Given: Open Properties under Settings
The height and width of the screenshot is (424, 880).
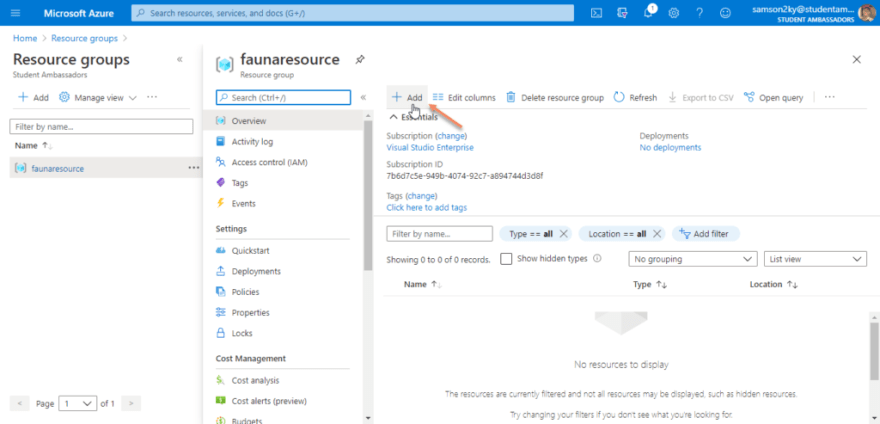Looking at the screenshot, I should point(250,312).
